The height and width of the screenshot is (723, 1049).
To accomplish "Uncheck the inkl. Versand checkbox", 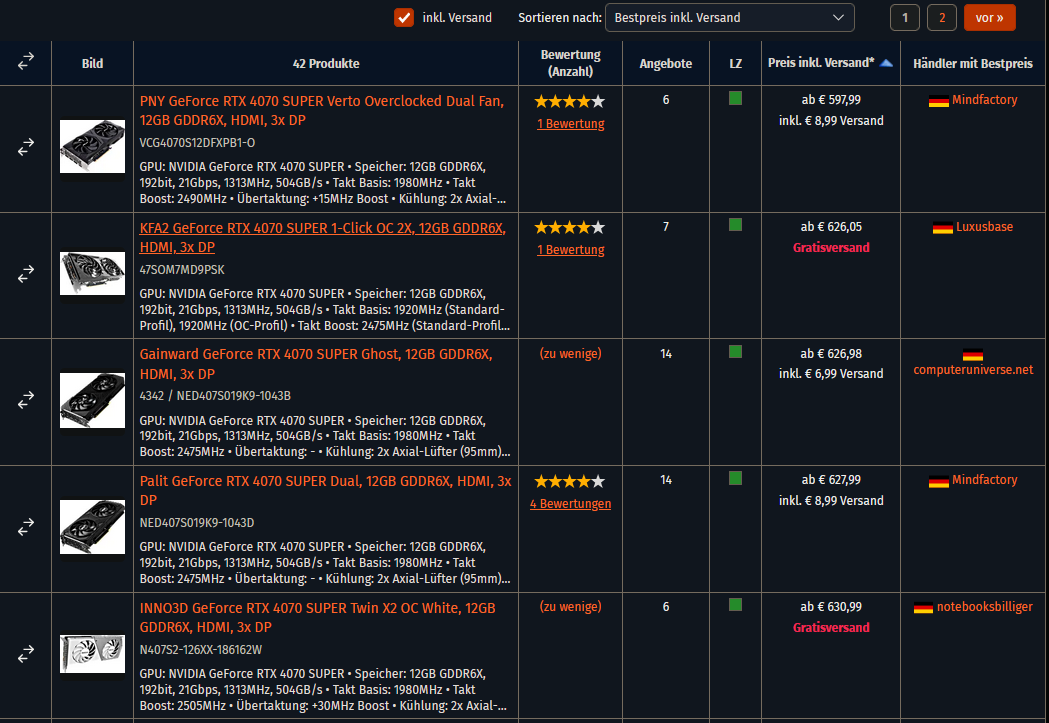I will (x=403, y=17).
